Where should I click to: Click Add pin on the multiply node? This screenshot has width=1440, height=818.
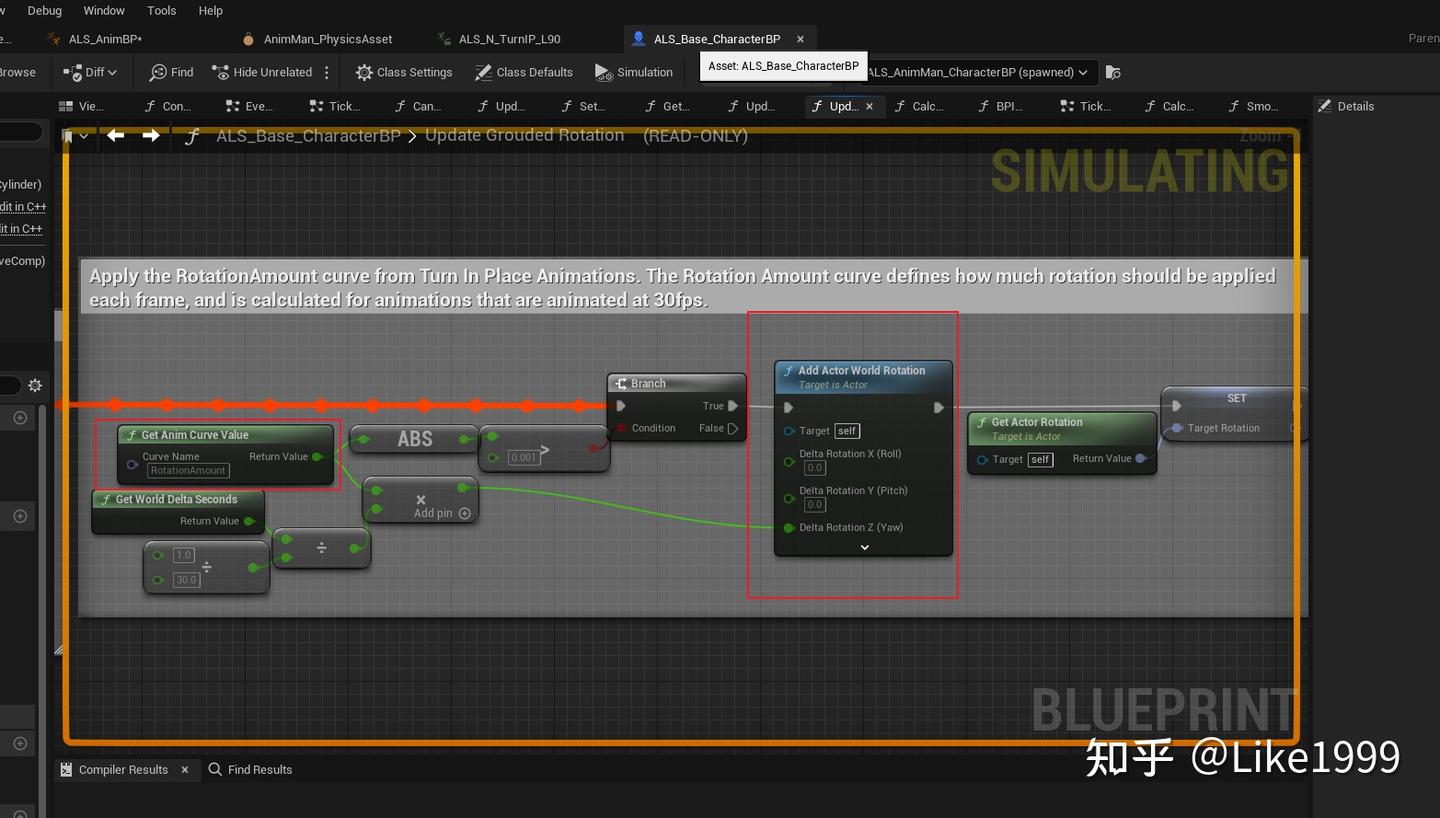[442, 513]
